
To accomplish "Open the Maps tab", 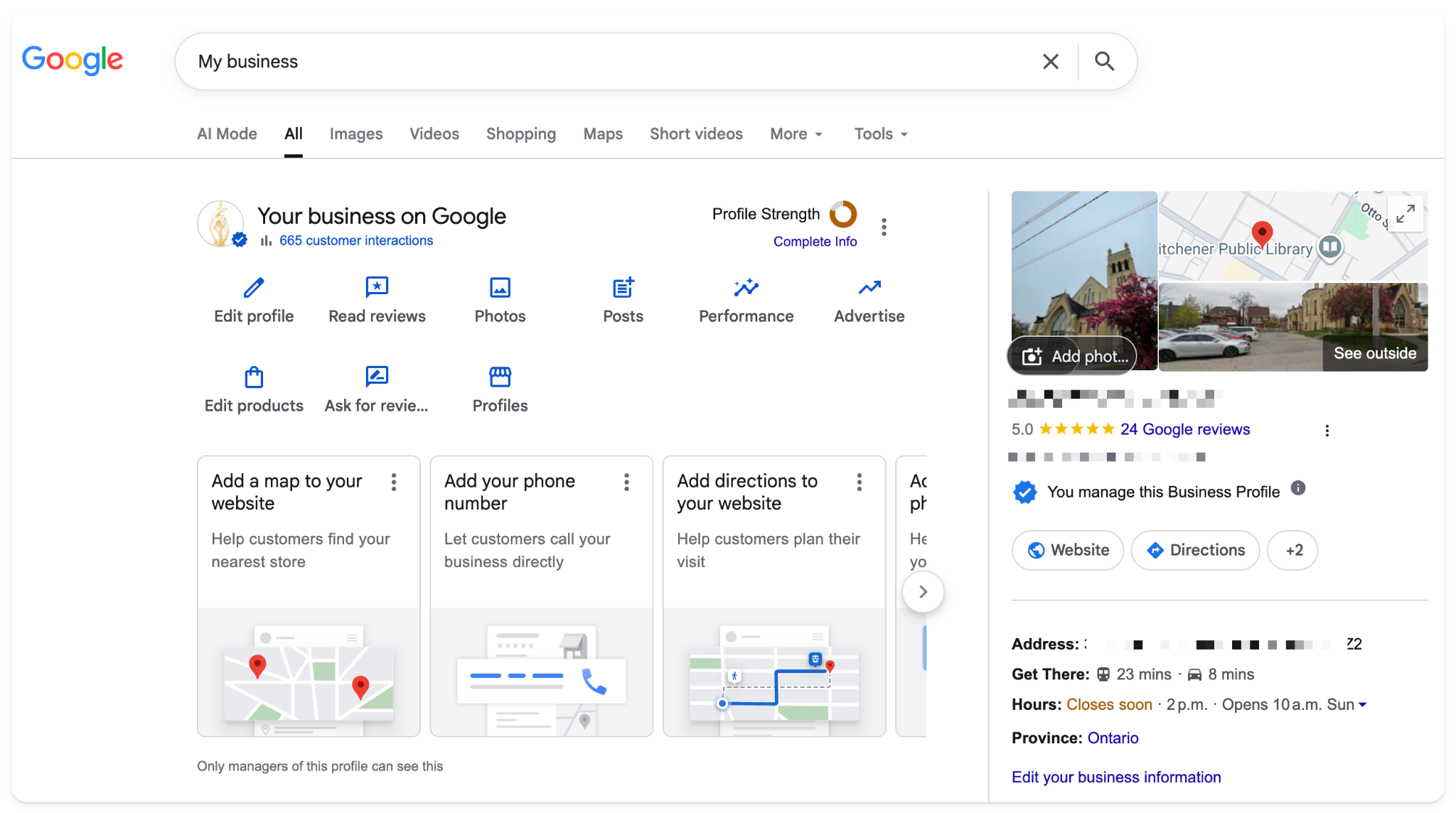I will click(x=603, y=134).
